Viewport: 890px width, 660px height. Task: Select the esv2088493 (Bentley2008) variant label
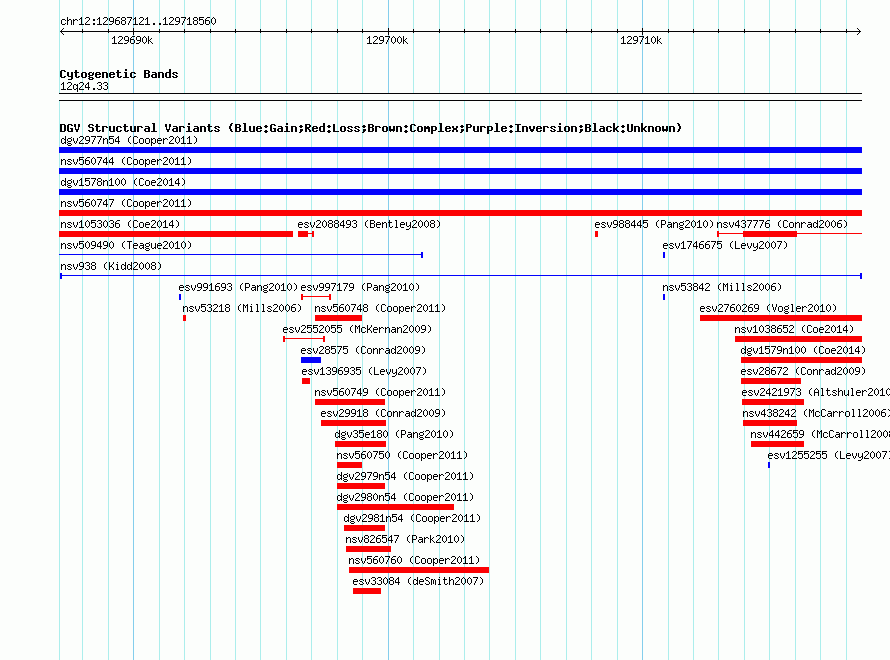[x=369, y=224]
